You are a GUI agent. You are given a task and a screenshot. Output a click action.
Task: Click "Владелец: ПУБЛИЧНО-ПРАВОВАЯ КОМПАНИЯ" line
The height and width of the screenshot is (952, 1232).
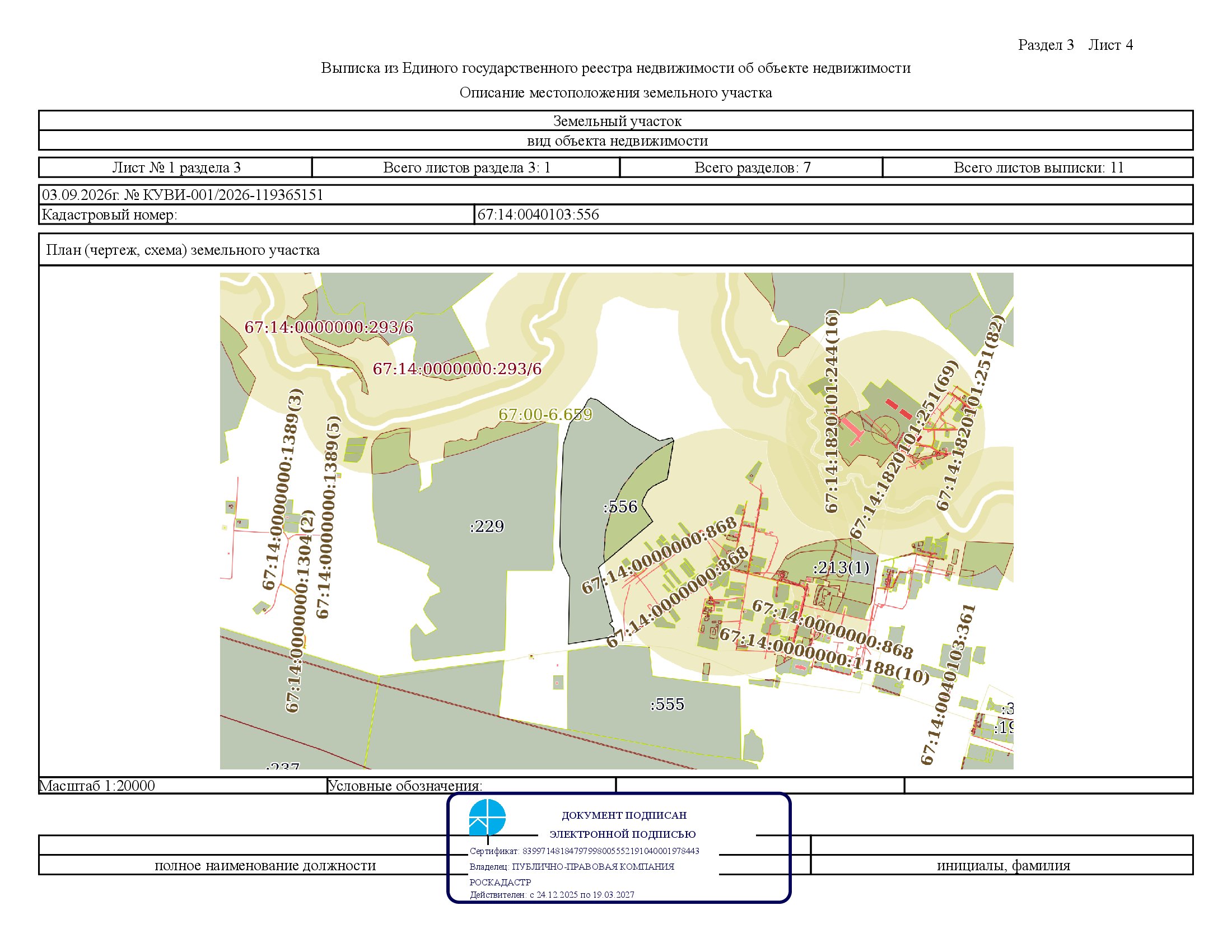572,866
